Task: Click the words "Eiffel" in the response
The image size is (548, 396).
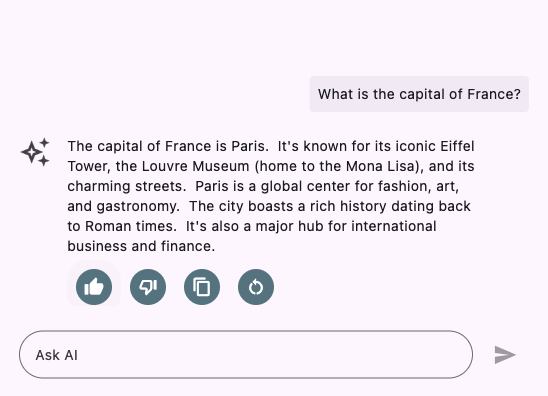Action: click(x=457, y=146)
